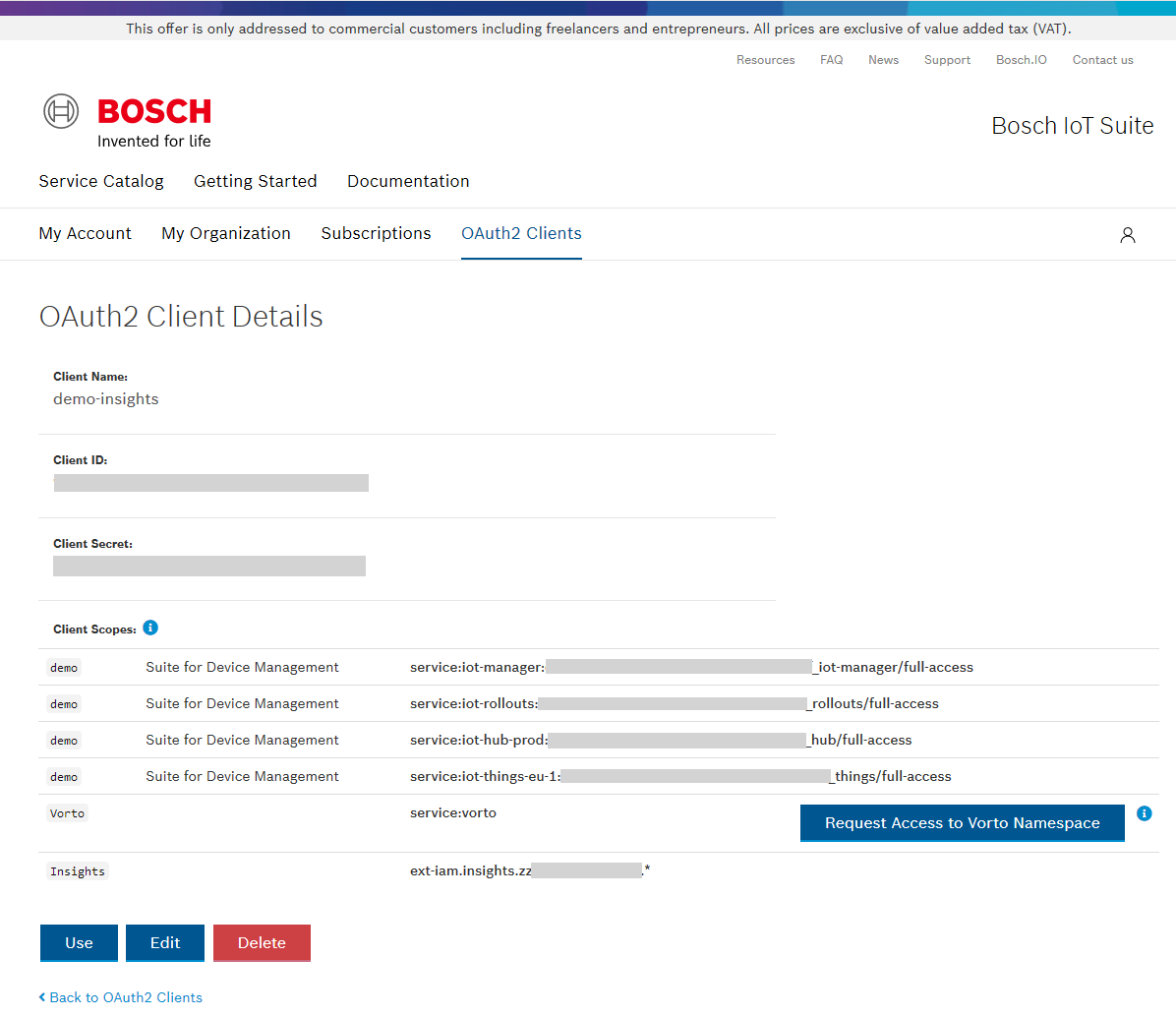Click the redacted Client ID value
1176x1018 pixels.
tap(210, 482)
